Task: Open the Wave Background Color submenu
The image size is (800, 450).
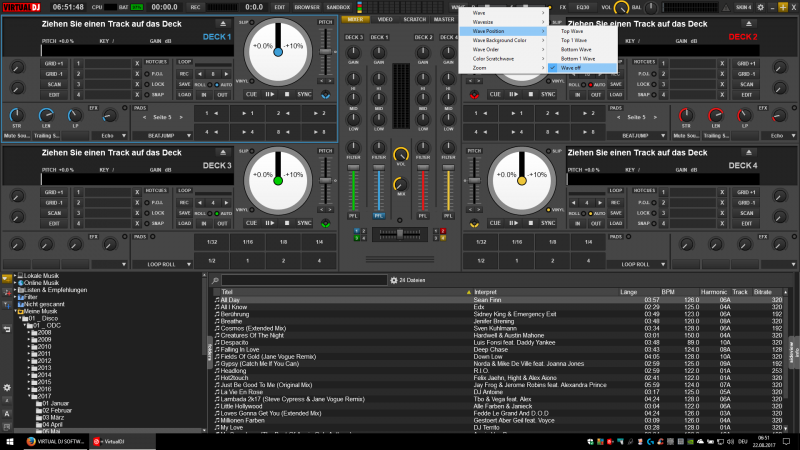Action: click(503, 40)
